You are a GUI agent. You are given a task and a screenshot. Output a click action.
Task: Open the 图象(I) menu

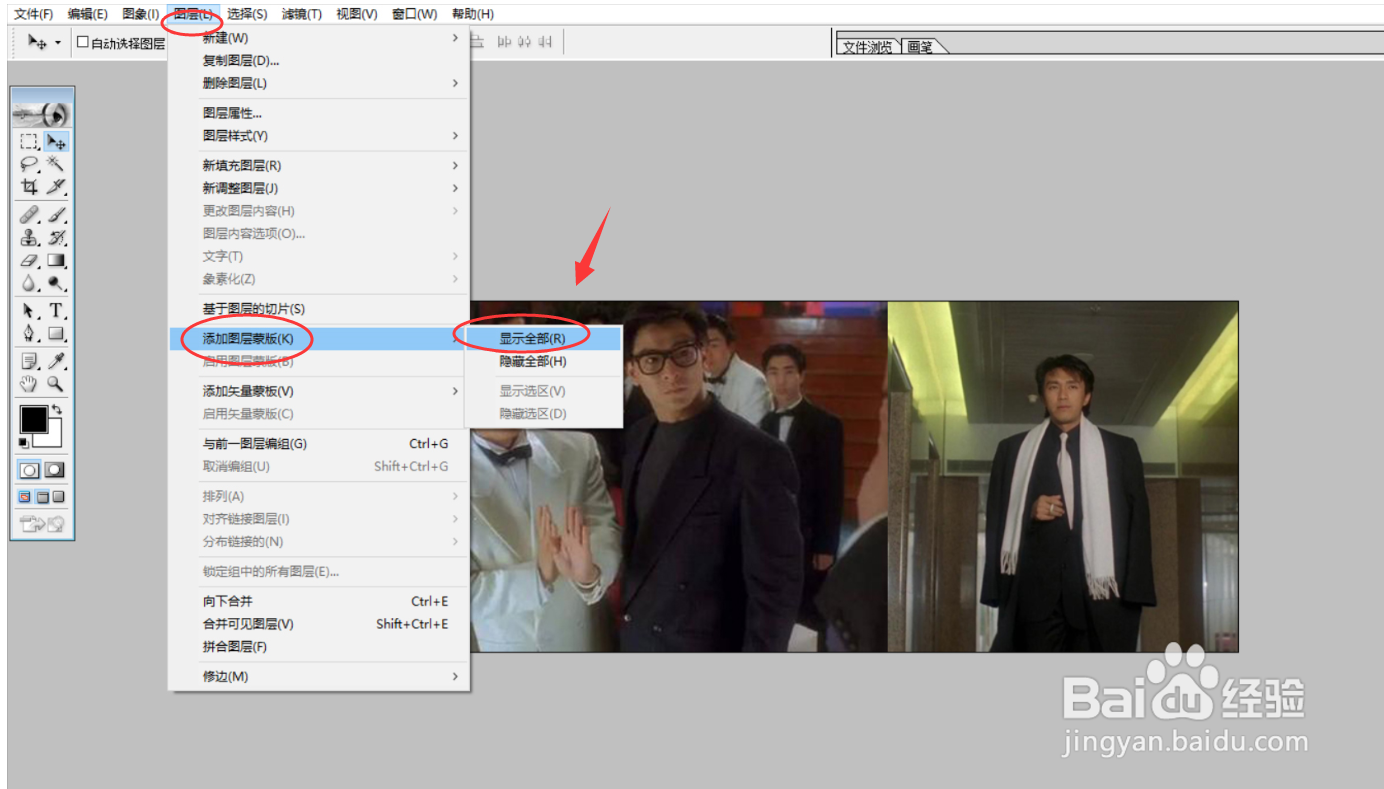tap(141, 14)
